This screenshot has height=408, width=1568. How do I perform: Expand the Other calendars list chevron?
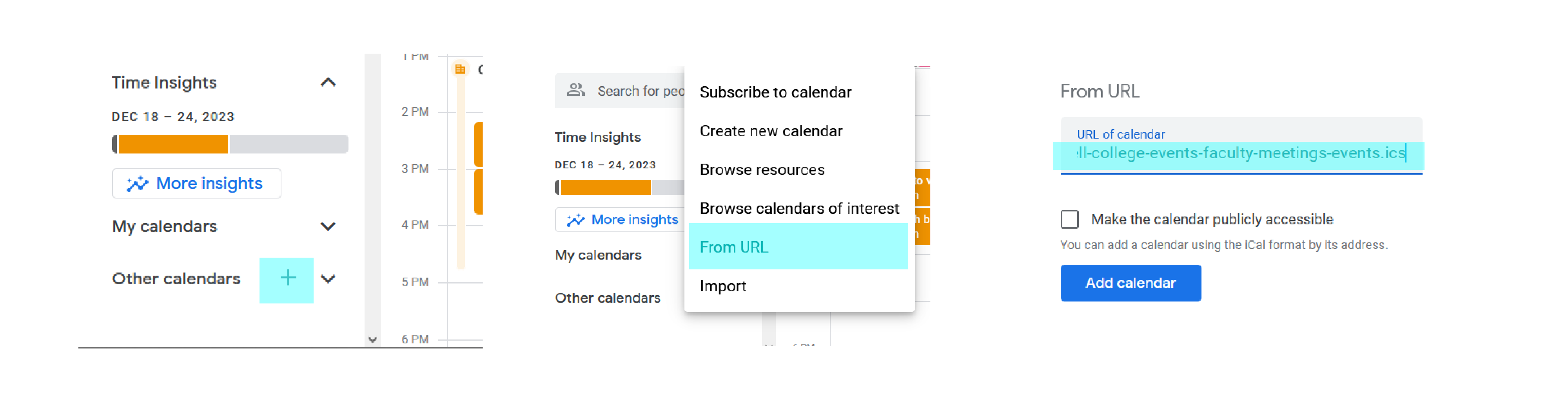327,279
